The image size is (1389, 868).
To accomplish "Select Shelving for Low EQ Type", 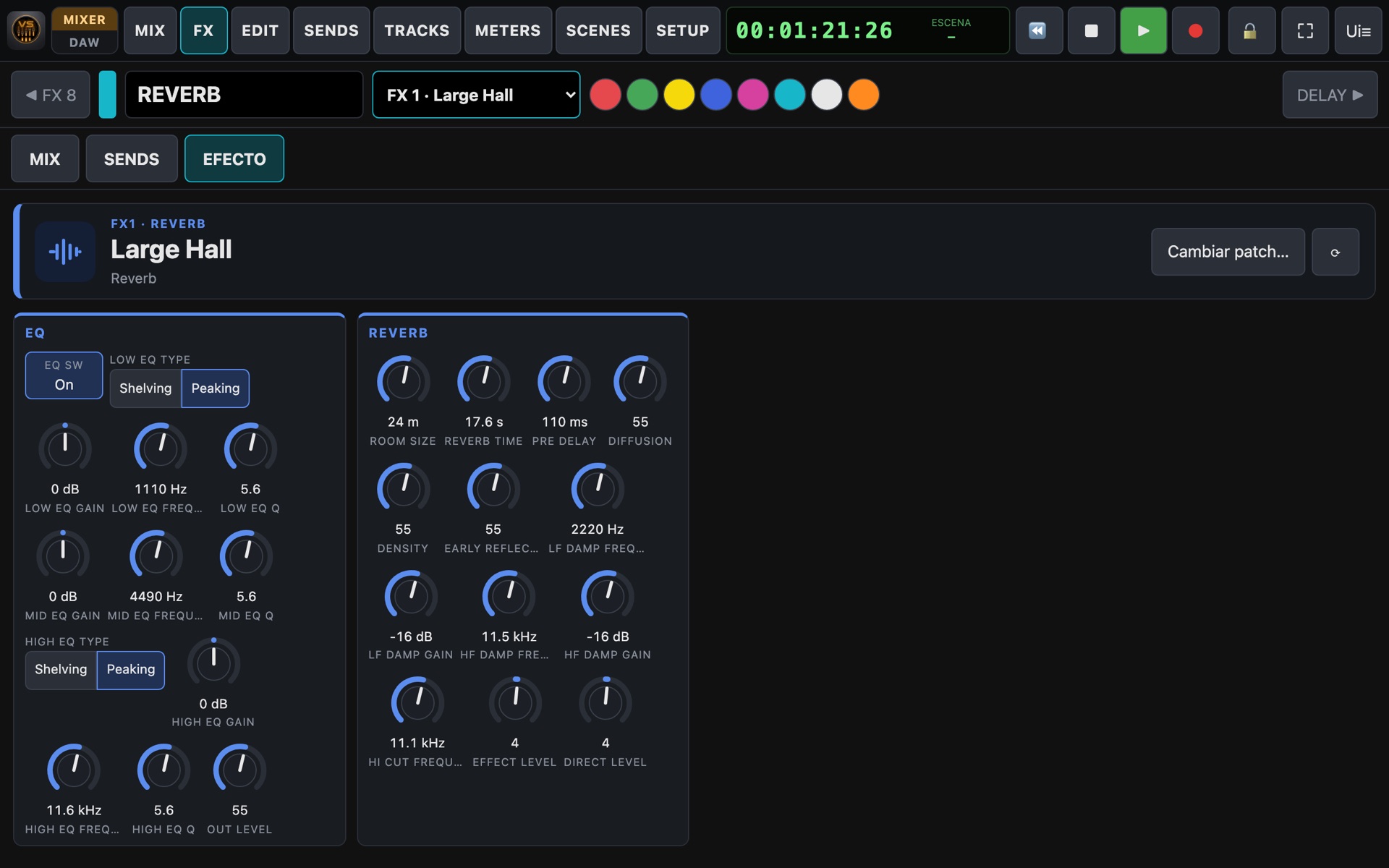I will coord(145,388).
